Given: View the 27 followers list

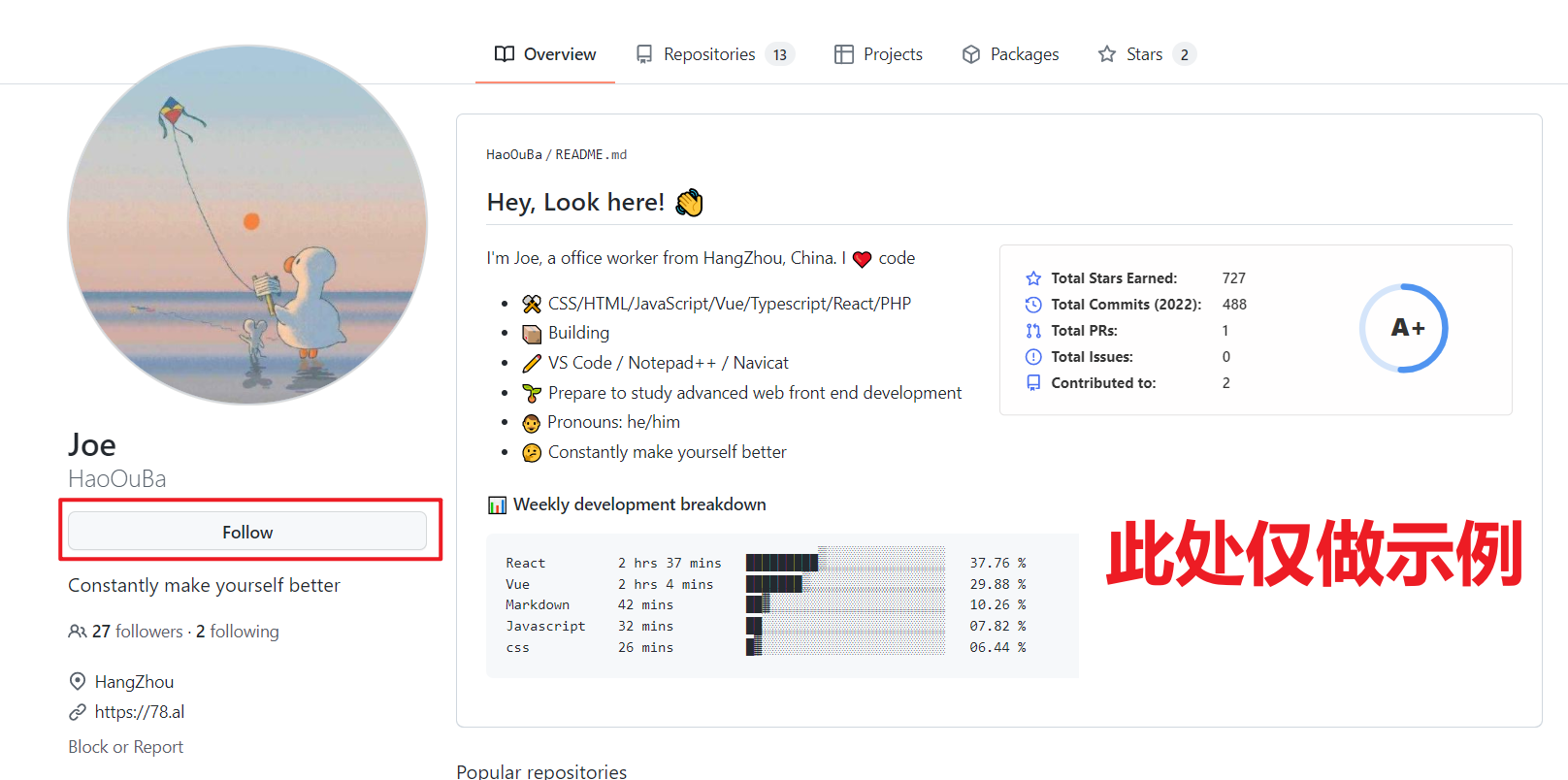Looking at the screenshot, I should pyautogui.click(x=137, y=632).
